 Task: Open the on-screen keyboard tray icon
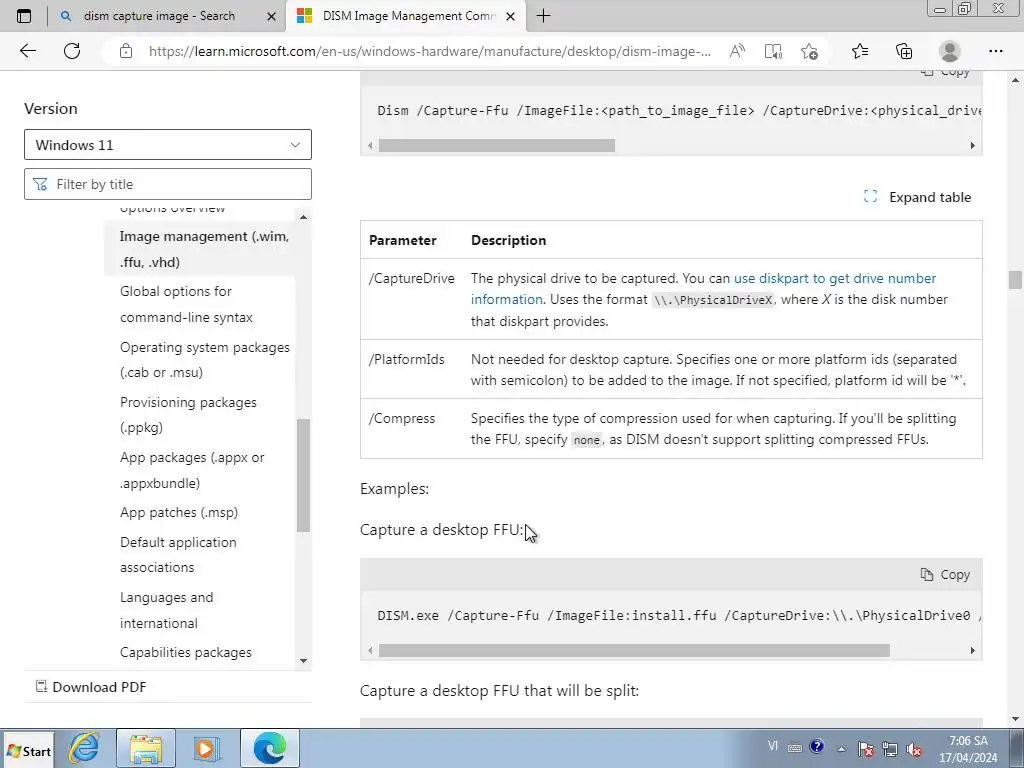click(x=795, y=748)
